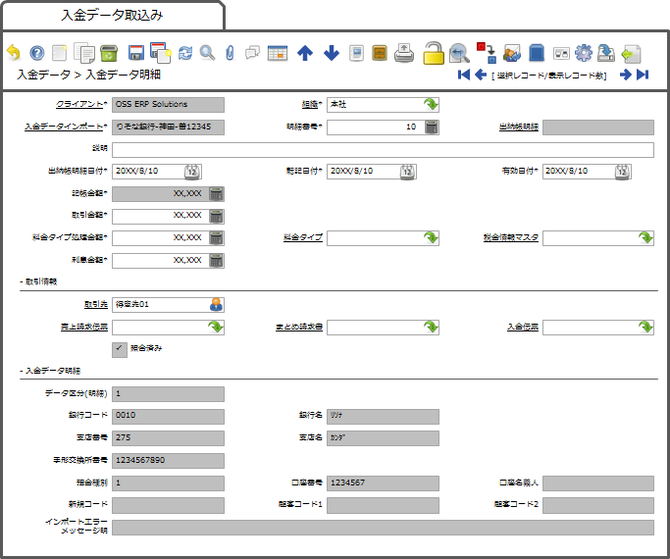670x559 pixels.
Task: Click the Import green arrow file icon
Action: point(631,53)
